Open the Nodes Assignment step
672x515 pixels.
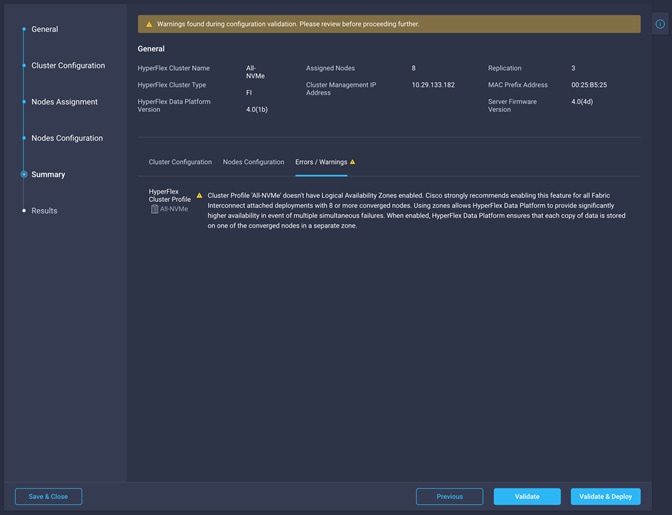(x=64, y=102)
